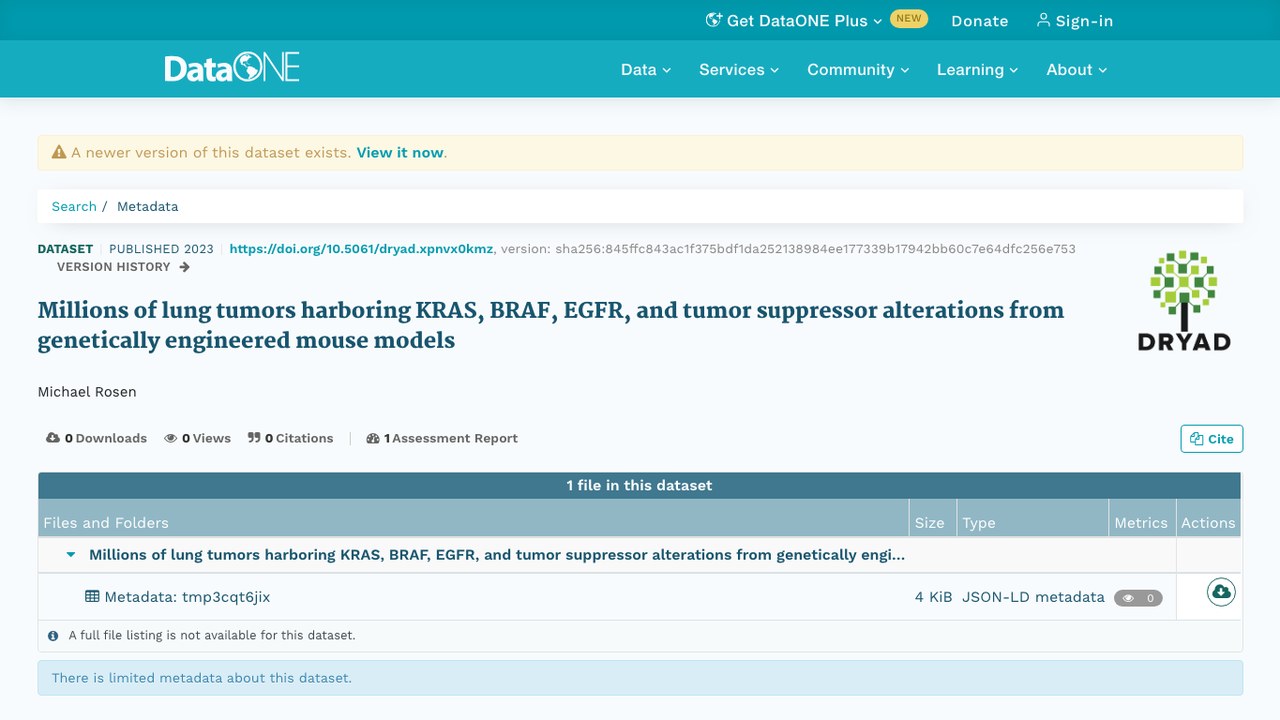Image resolution: width=1280 pixels, height=720 pixels.
Task: Collapse the dataset folder tree arrow
Action: click(x=71, y=555)
